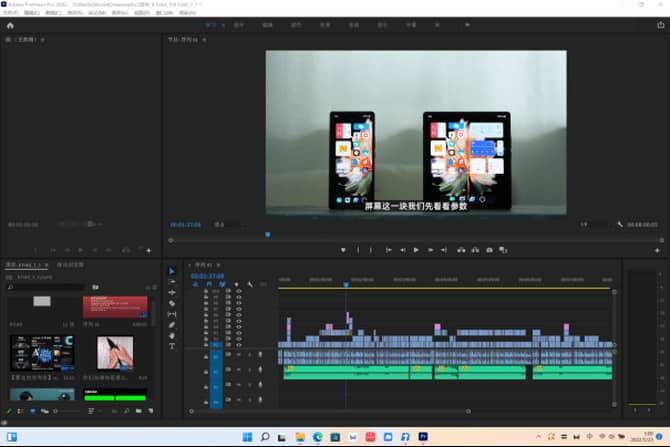Open the Program monitor panel menu
The image size is (670, 447).
tap(204, 40)
